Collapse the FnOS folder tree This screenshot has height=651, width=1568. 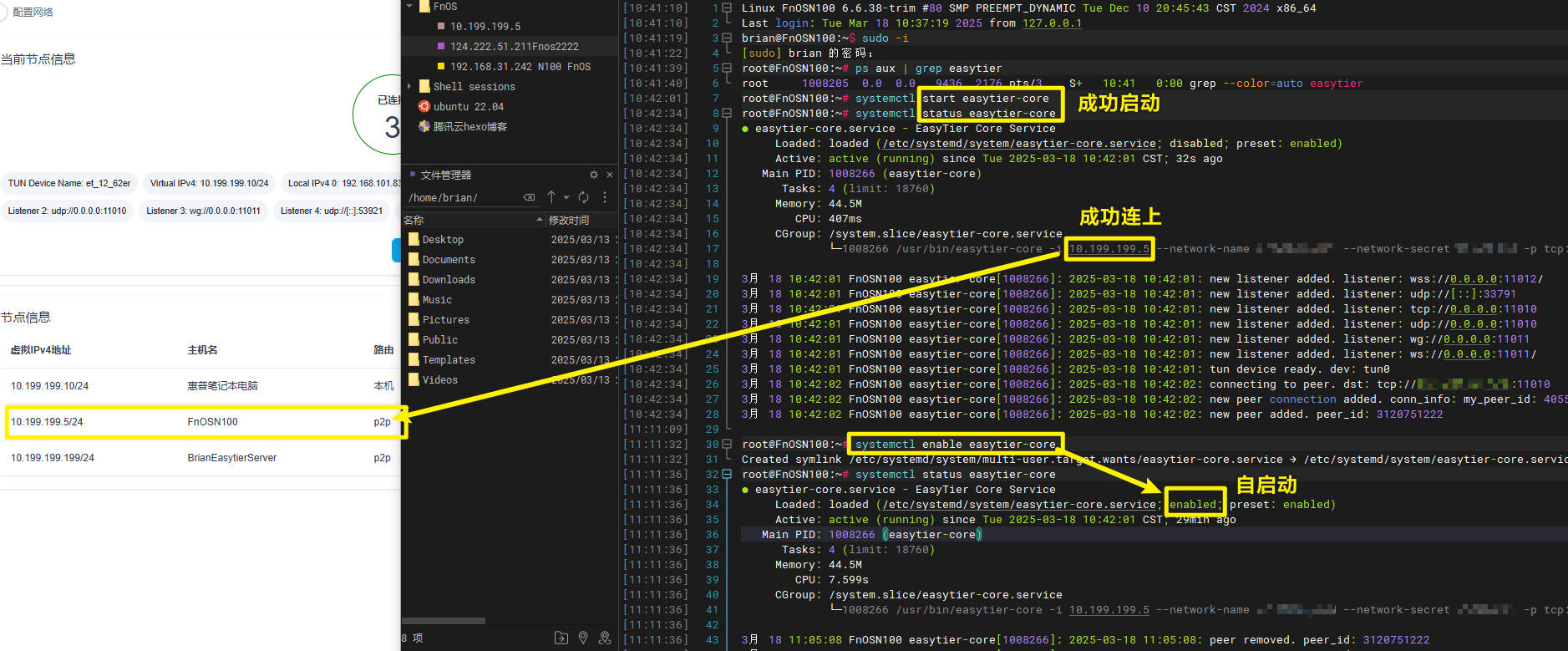click(x=409, y=7)
